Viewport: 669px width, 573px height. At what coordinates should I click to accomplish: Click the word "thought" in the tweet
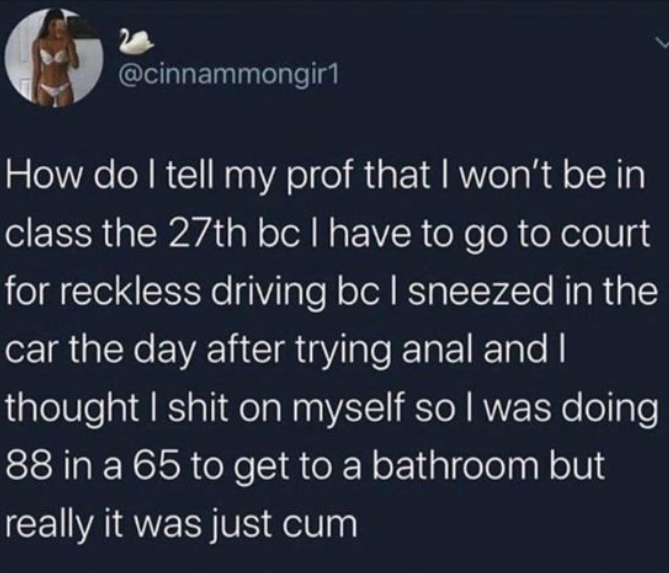point(70,409)
